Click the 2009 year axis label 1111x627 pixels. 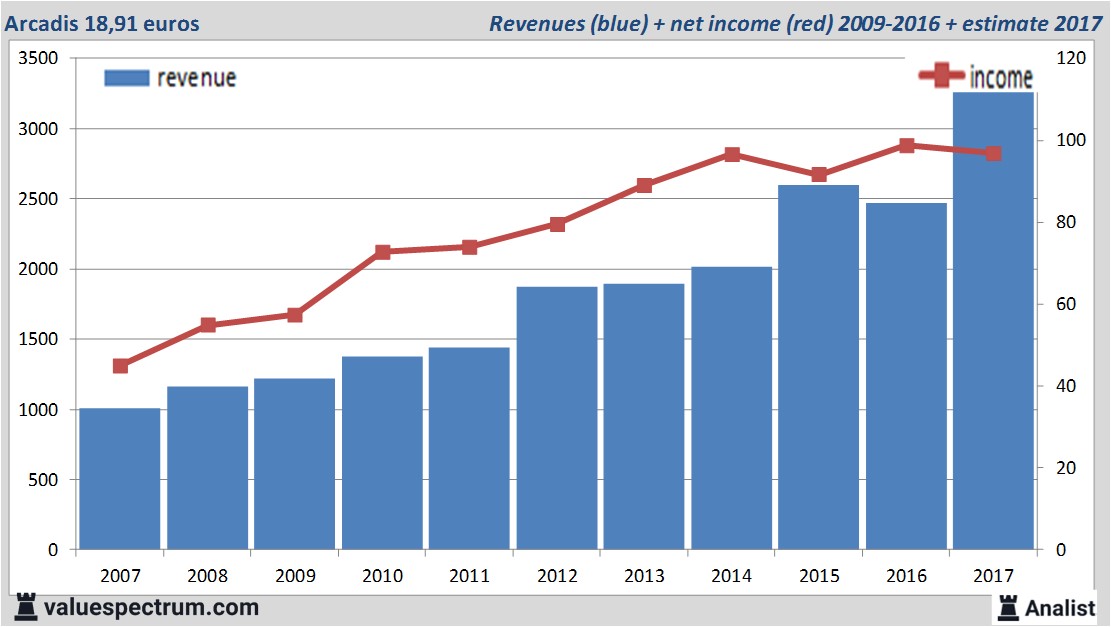295,576
